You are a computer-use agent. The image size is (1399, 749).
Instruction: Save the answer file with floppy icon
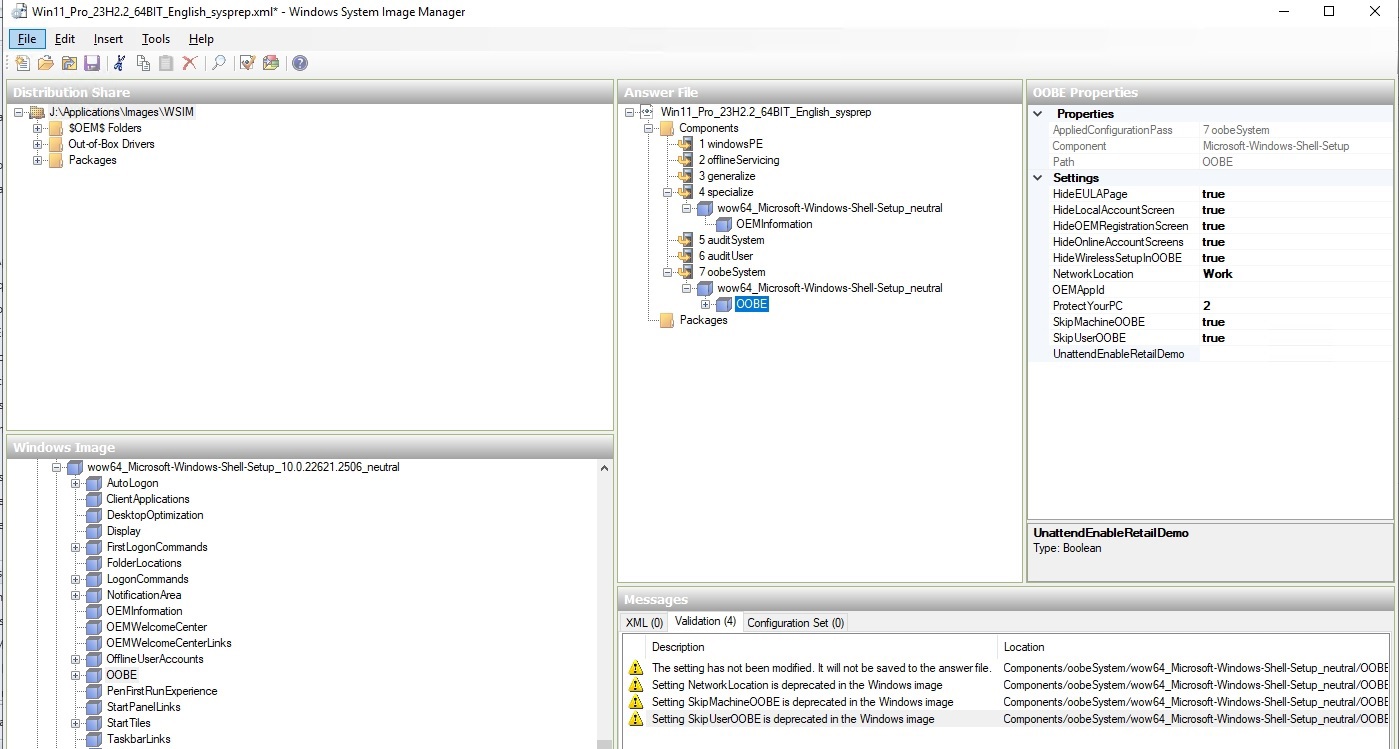coord(92,63)
